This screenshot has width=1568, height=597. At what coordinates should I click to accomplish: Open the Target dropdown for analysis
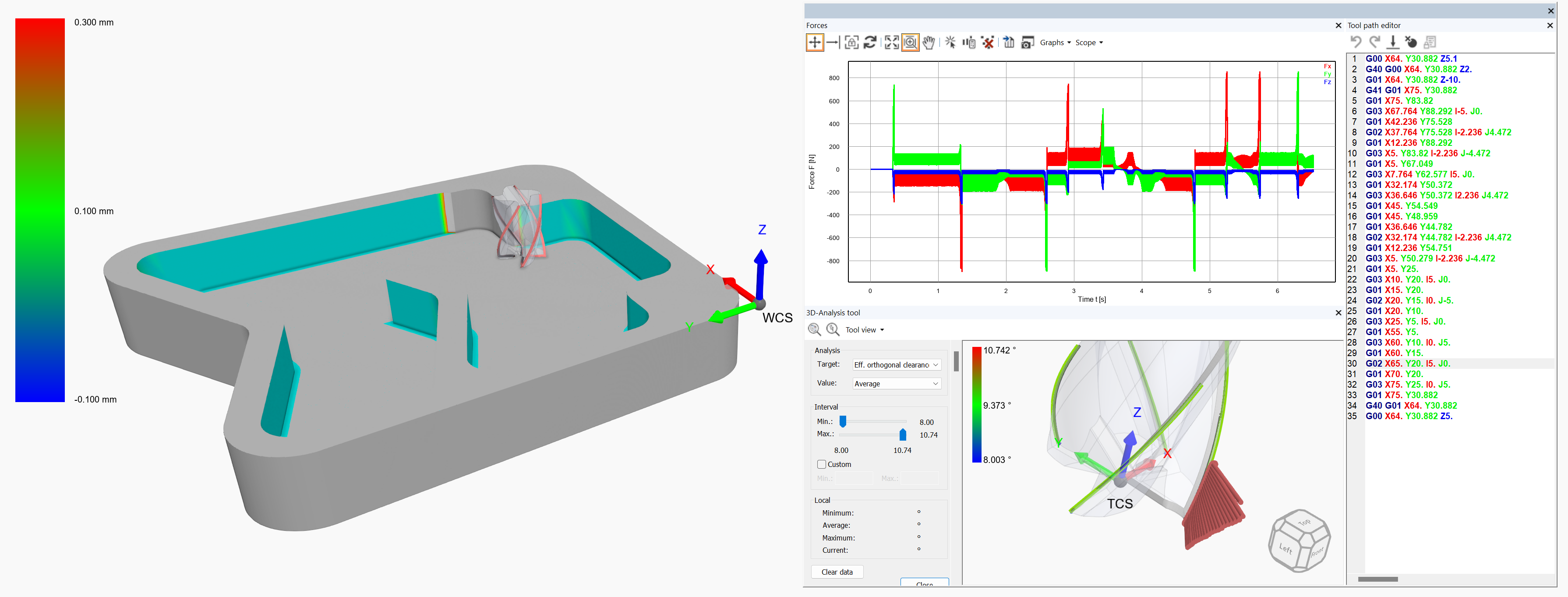click(x=897, y=364)
